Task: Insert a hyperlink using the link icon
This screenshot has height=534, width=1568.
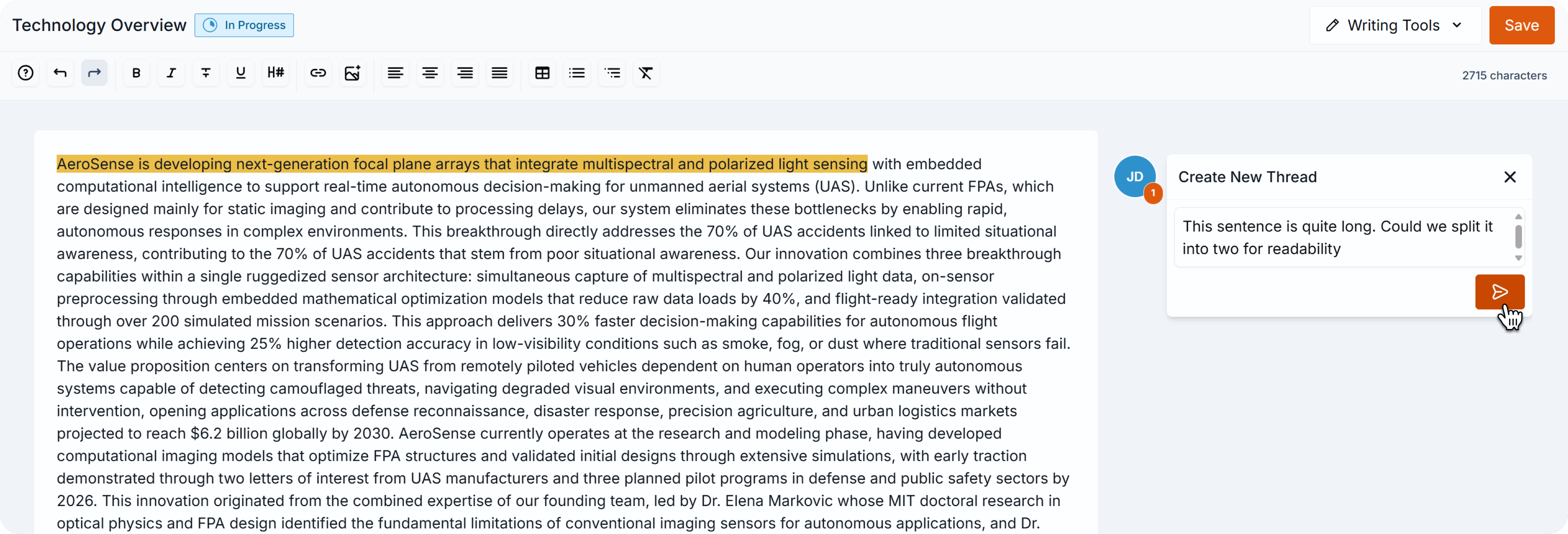Action: 318,73
